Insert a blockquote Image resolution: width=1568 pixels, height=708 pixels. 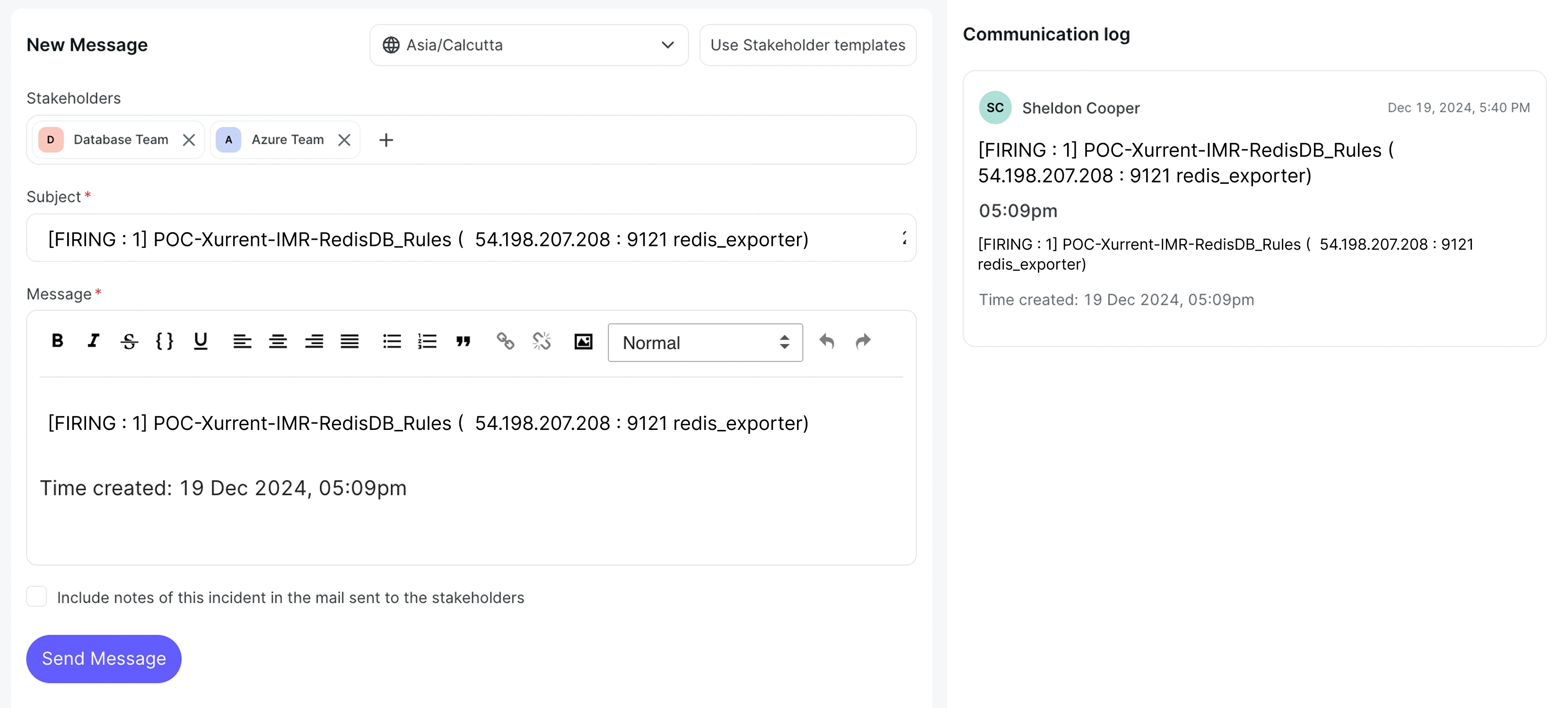(x=463, y=341)
